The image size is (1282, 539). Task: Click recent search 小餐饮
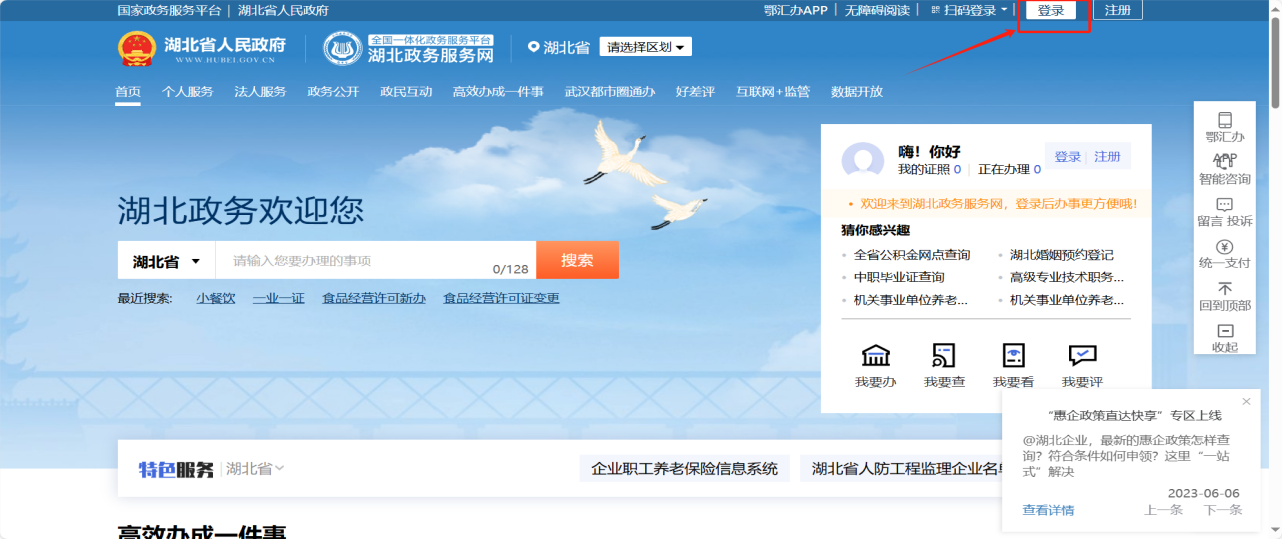coord(216,298)
